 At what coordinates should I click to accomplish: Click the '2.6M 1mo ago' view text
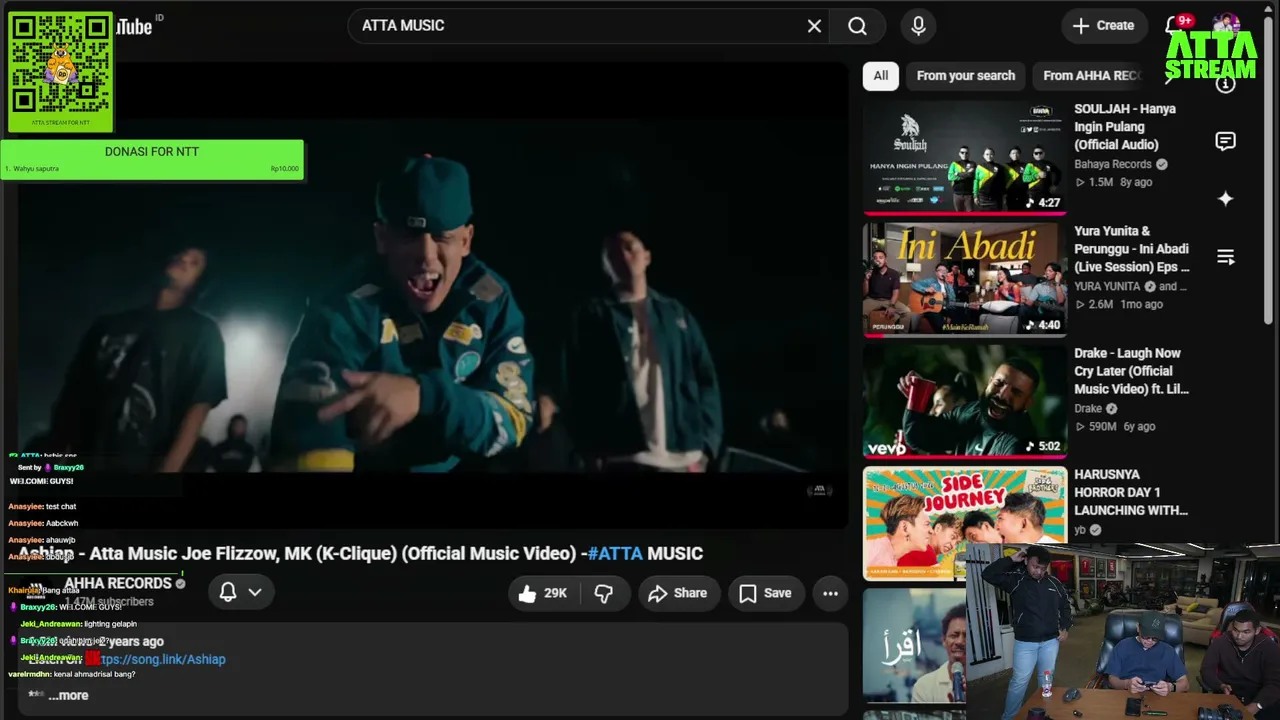1119,304
